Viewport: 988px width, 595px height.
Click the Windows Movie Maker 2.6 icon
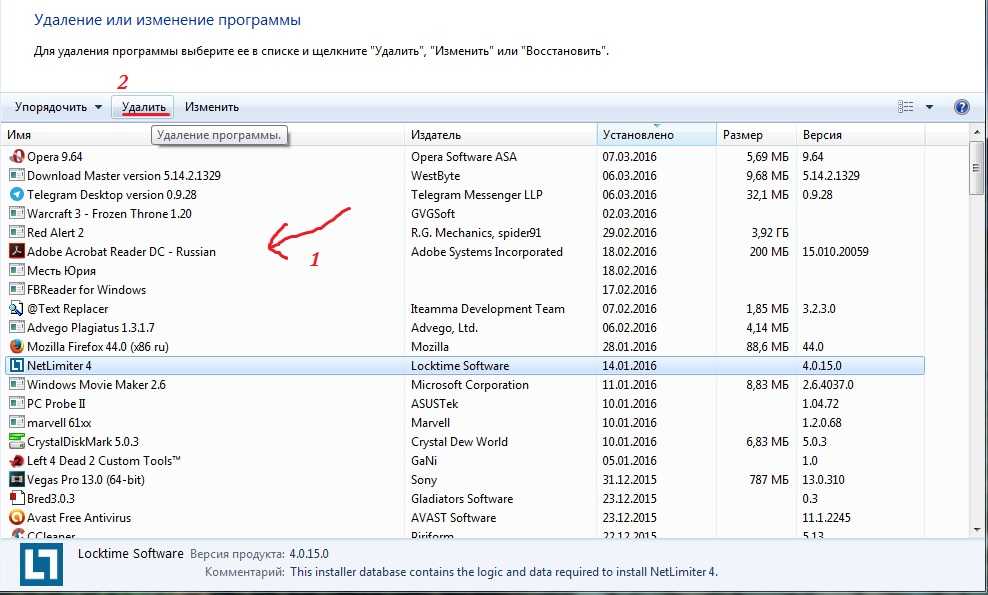16,384
